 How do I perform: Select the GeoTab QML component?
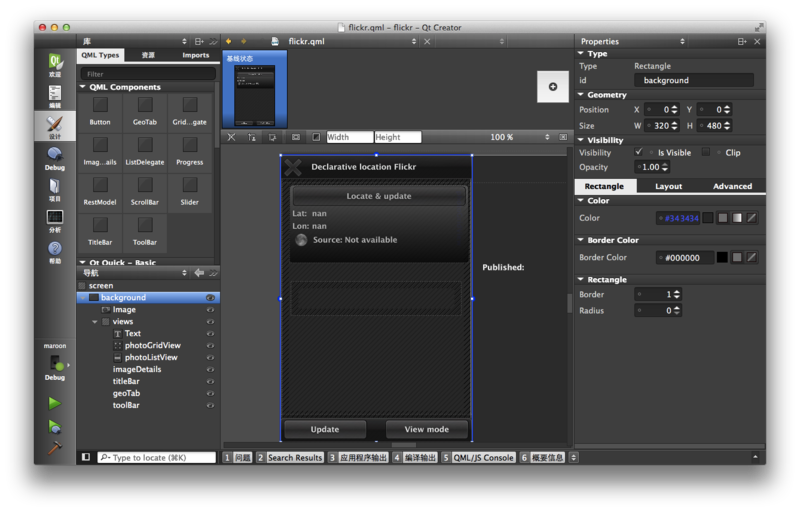(145, 112)
